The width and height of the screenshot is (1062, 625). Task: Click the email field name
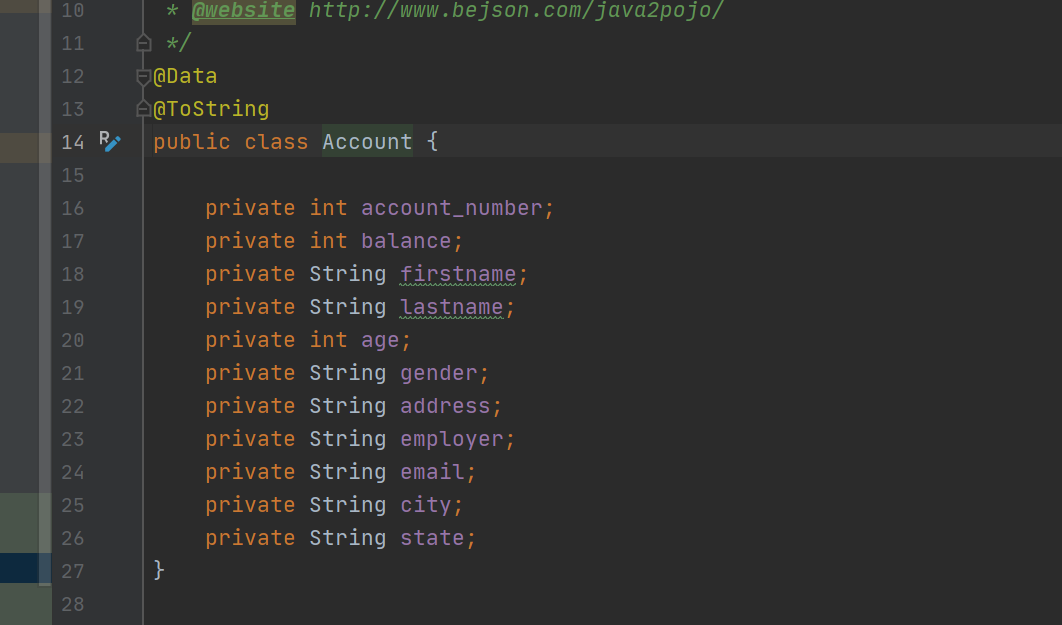pyautogui.click(x=432, y=472)
